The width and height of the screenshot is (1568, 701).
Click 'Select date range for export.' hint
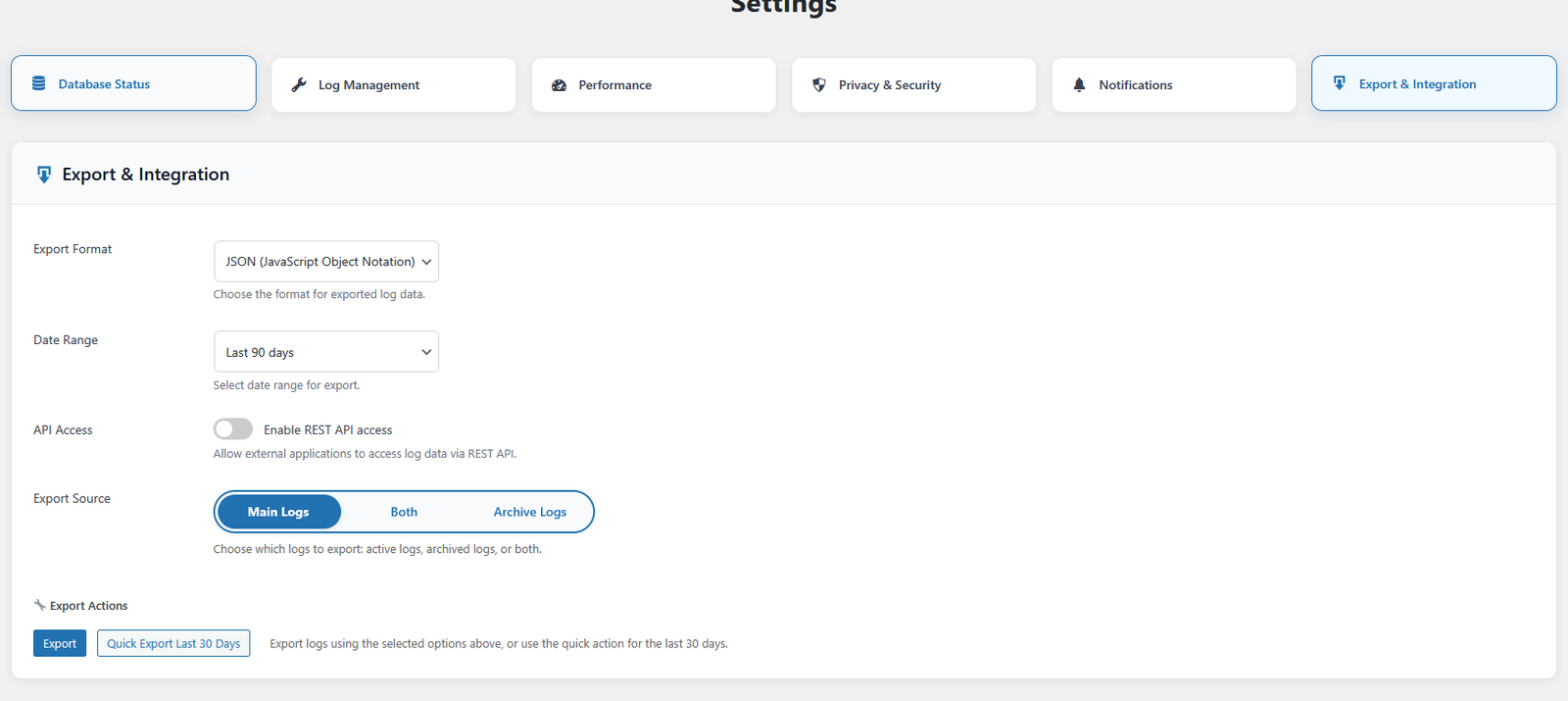(x=286, y=385)
